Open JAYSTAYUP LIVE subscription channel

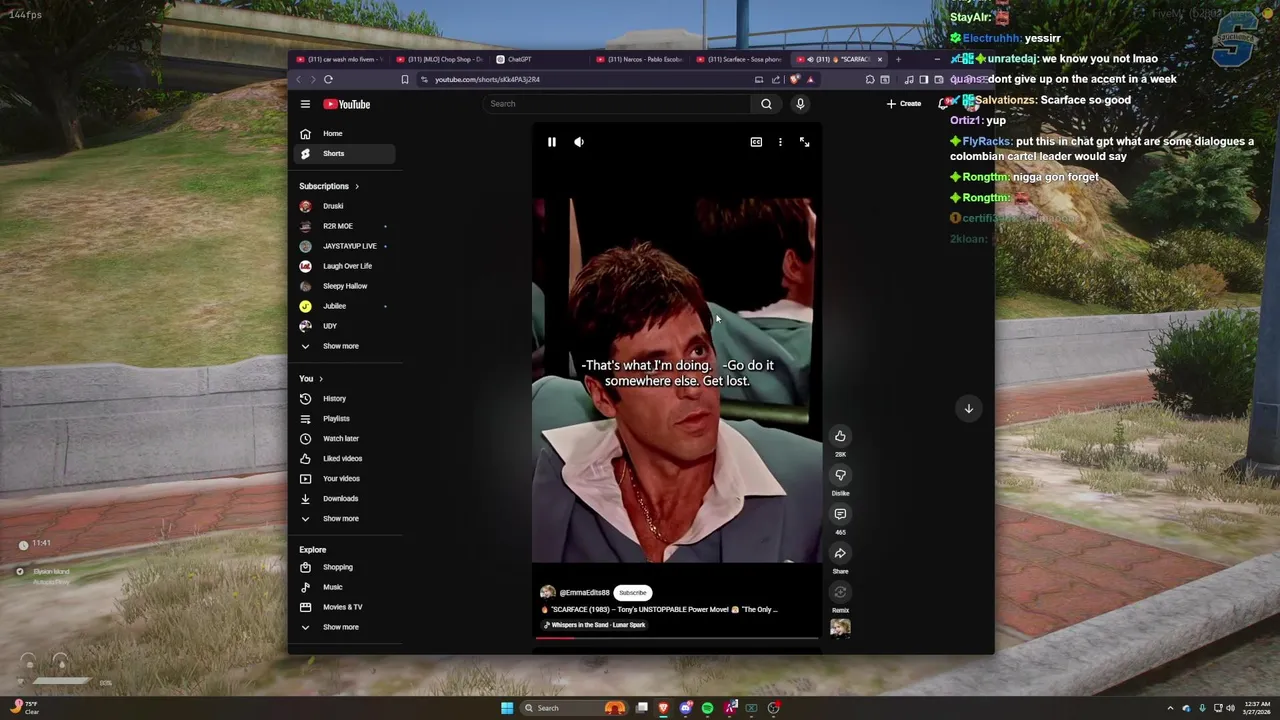click(x=345, y=246)
